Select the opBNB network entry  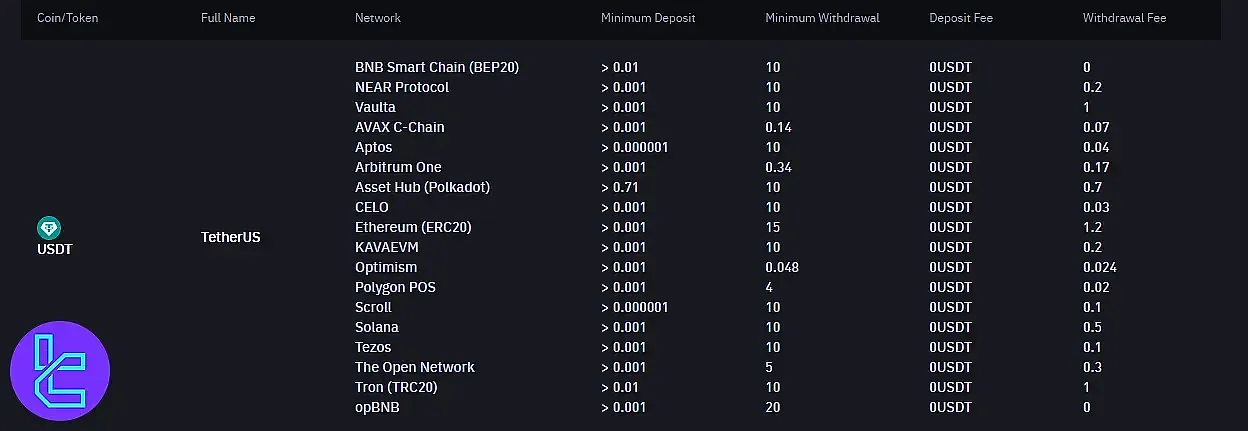[x=378, y=407]
